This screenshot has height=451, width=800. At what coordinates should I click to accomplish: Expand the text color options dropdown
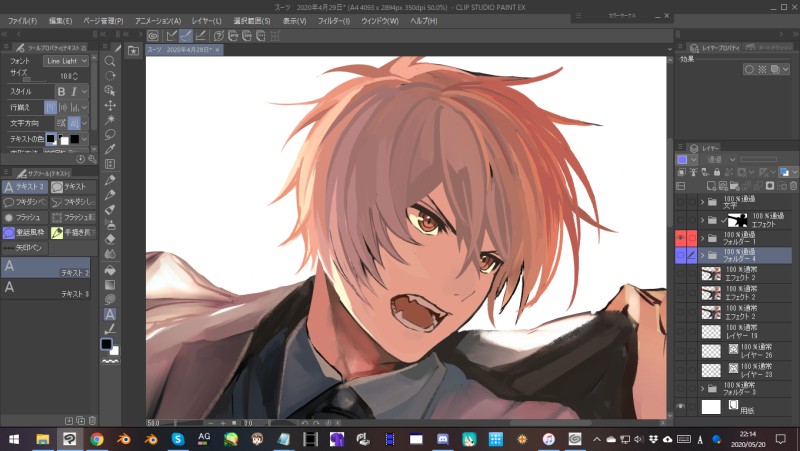click(85, 139)
